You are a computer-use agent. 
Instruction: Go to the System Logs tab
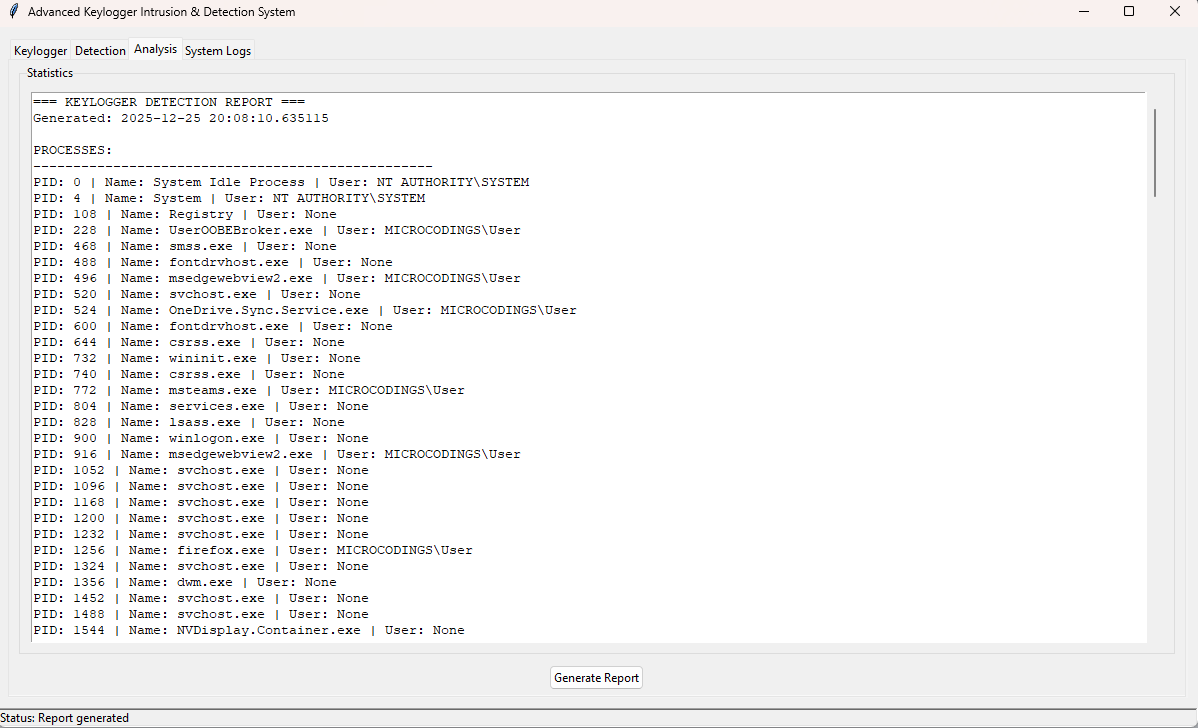218,51
